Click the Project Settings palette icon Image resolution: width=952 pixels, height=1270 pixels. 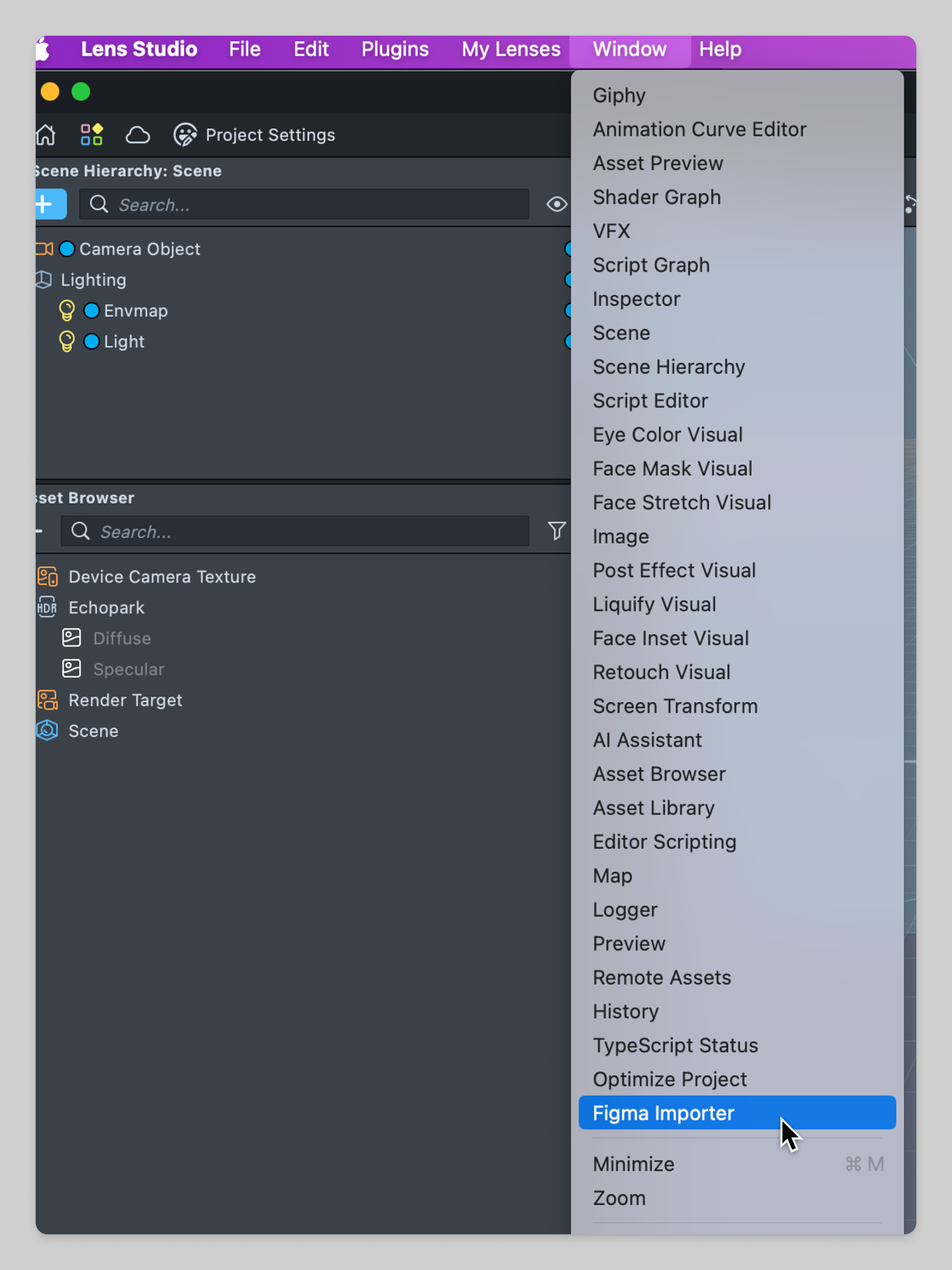tap(185, 135)
